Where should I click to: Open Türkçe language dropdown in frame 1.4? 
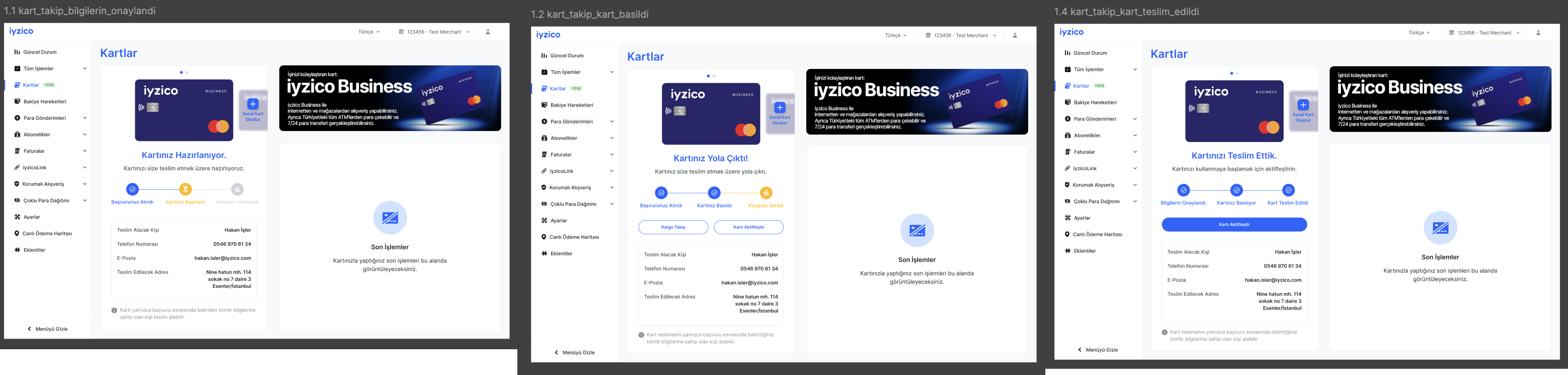coord(1420,33)
